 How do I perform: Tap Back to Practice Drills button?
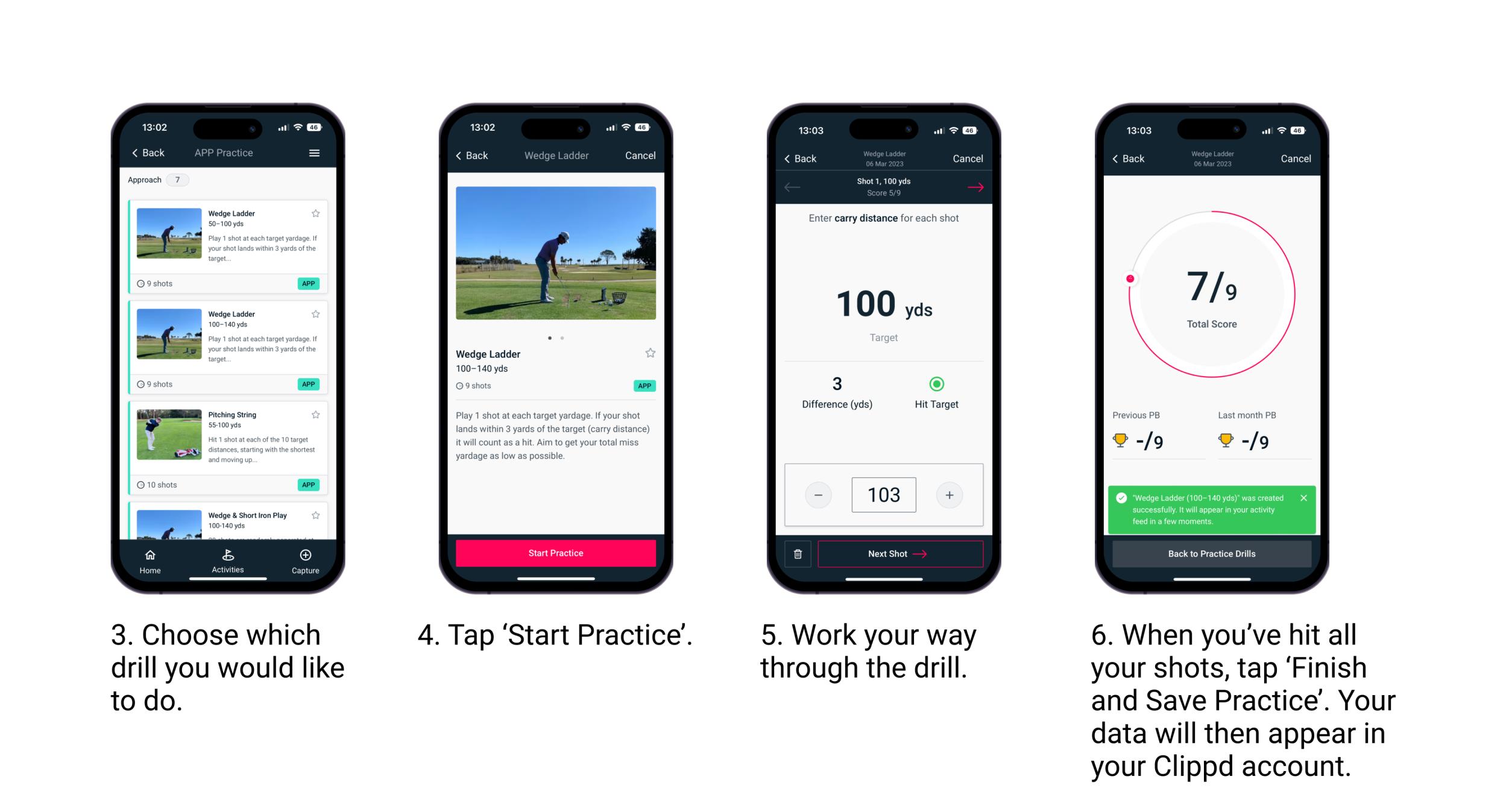(1211, 556)
